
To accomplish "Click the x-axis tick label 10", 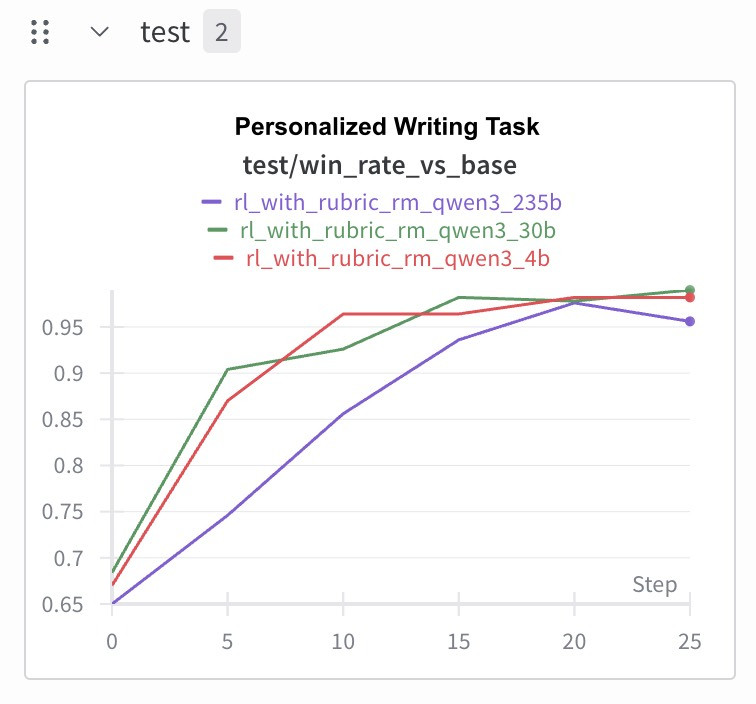I will click(x=343, y=642).
